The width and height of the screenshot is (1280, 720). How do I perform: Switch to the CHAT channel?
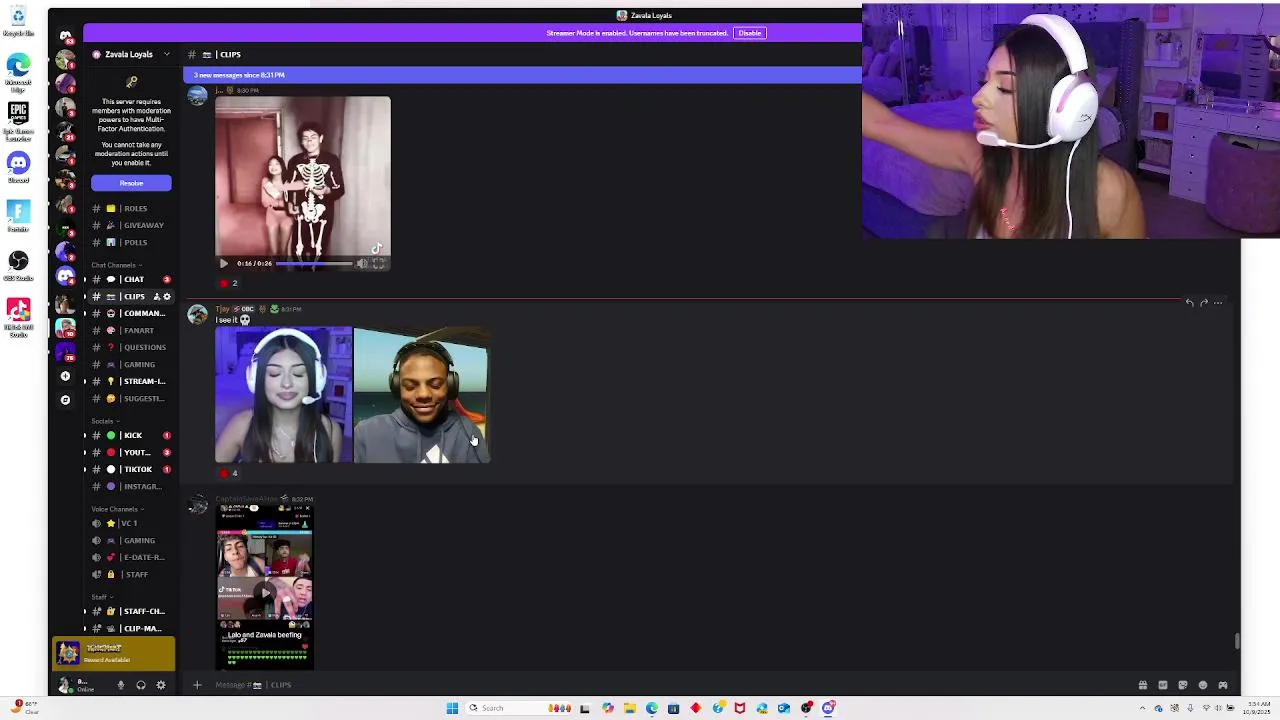pos(131,279)
